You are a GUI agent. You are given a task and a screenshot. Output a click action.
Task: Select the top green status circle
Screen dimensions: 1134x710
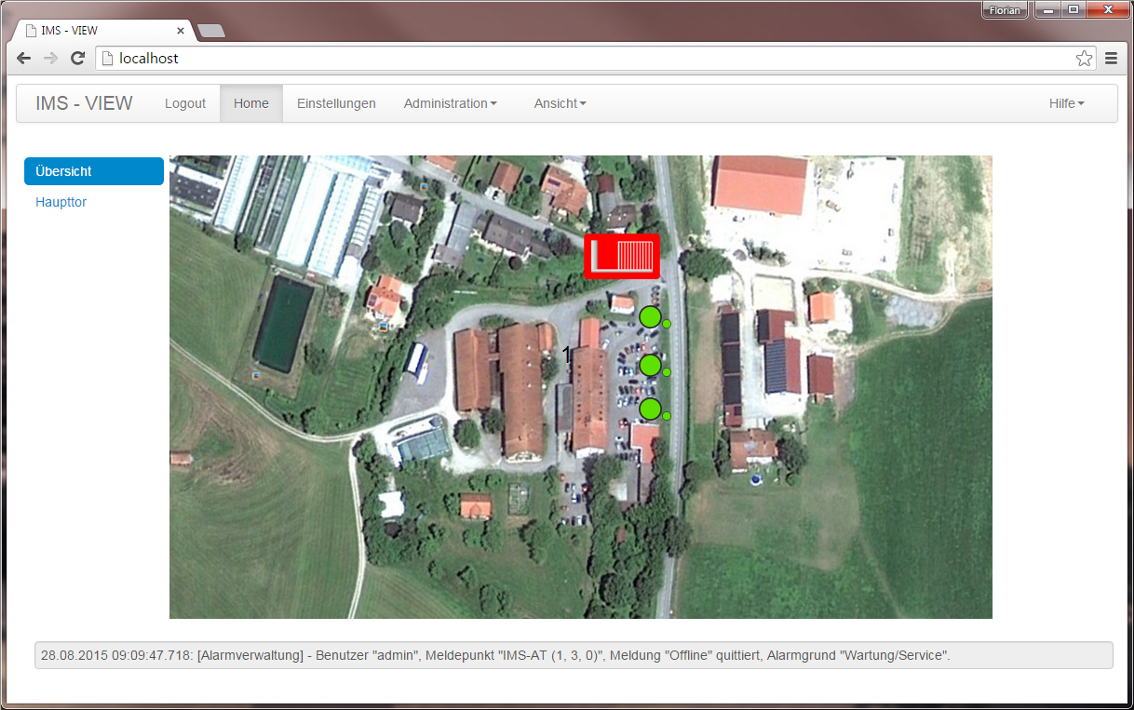(650, 317)
